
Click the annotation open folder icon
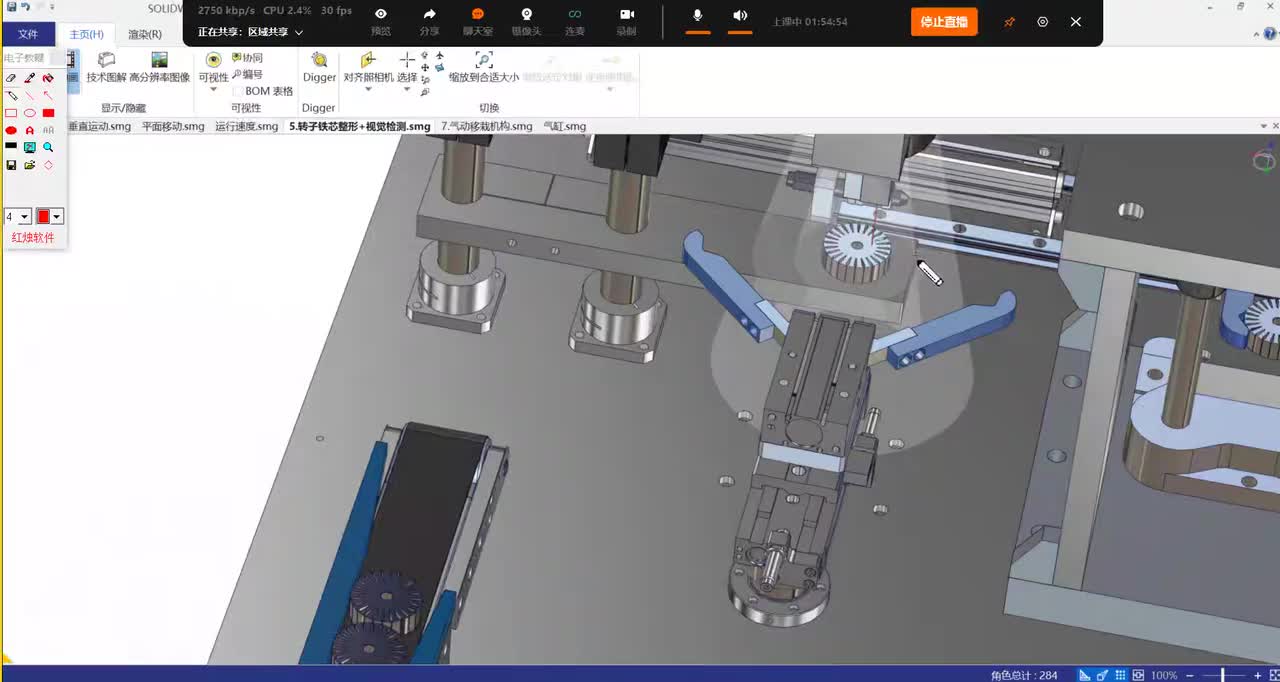(30, 165)
